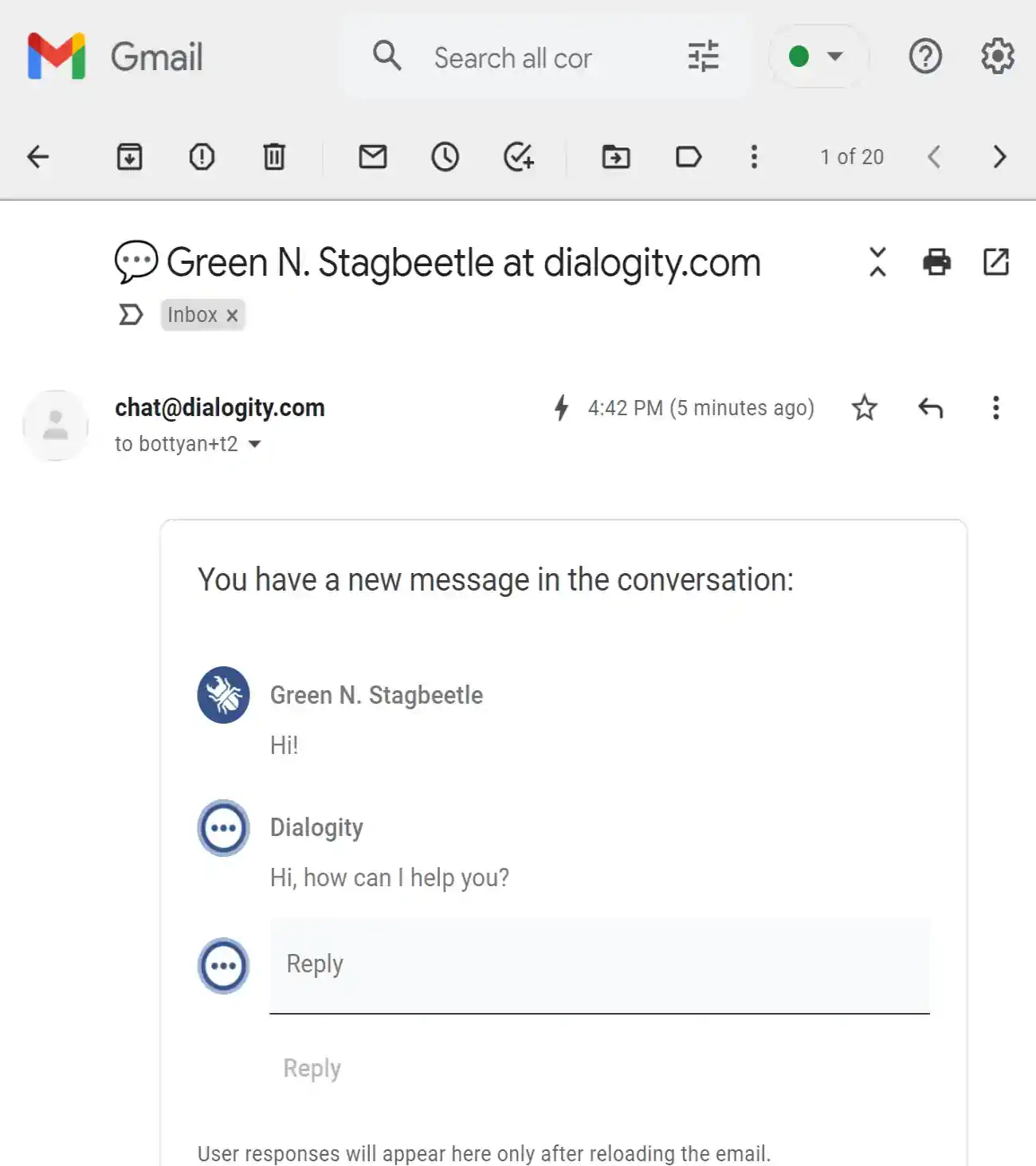Click the Reply text field in Dialogity chat

[x=599, y=965]
